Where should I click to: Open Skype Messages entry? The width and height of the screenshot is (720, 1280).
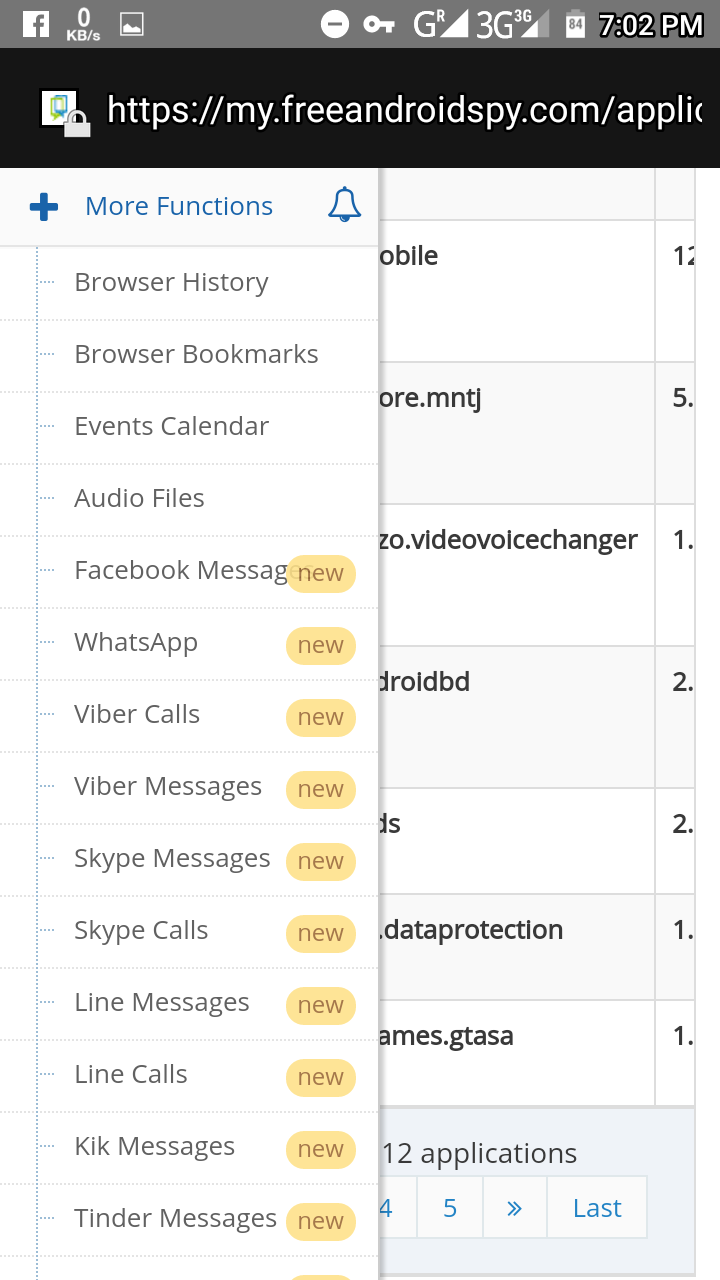[172, 859]
